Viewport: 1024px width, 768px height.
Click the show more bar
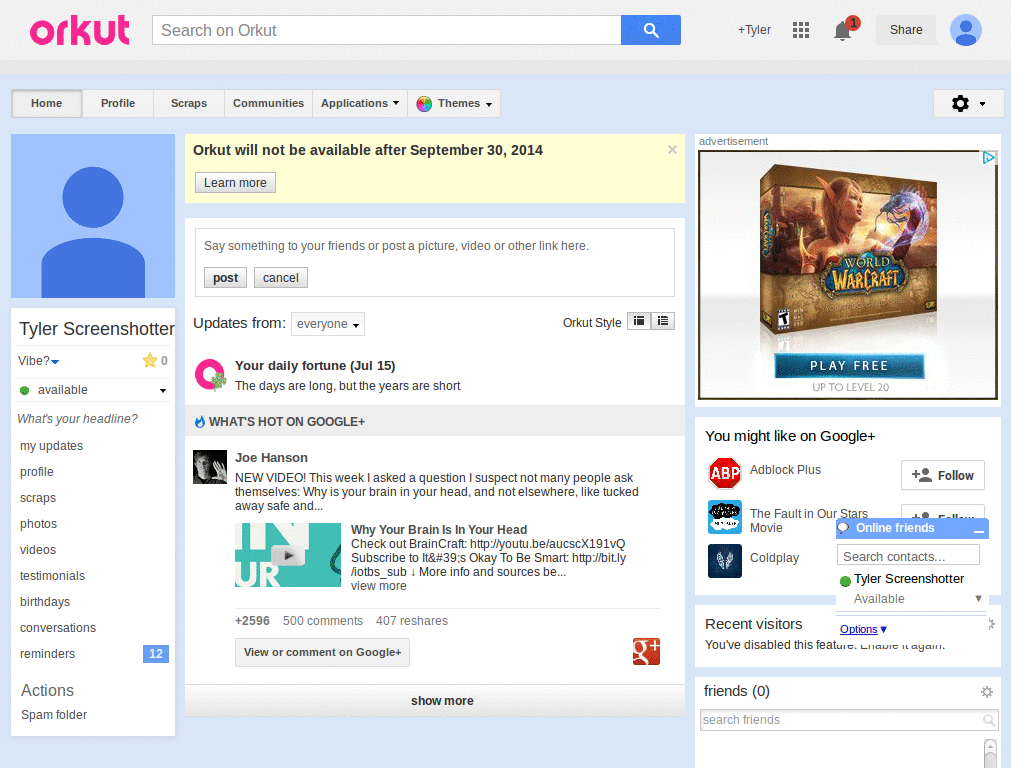435,701
